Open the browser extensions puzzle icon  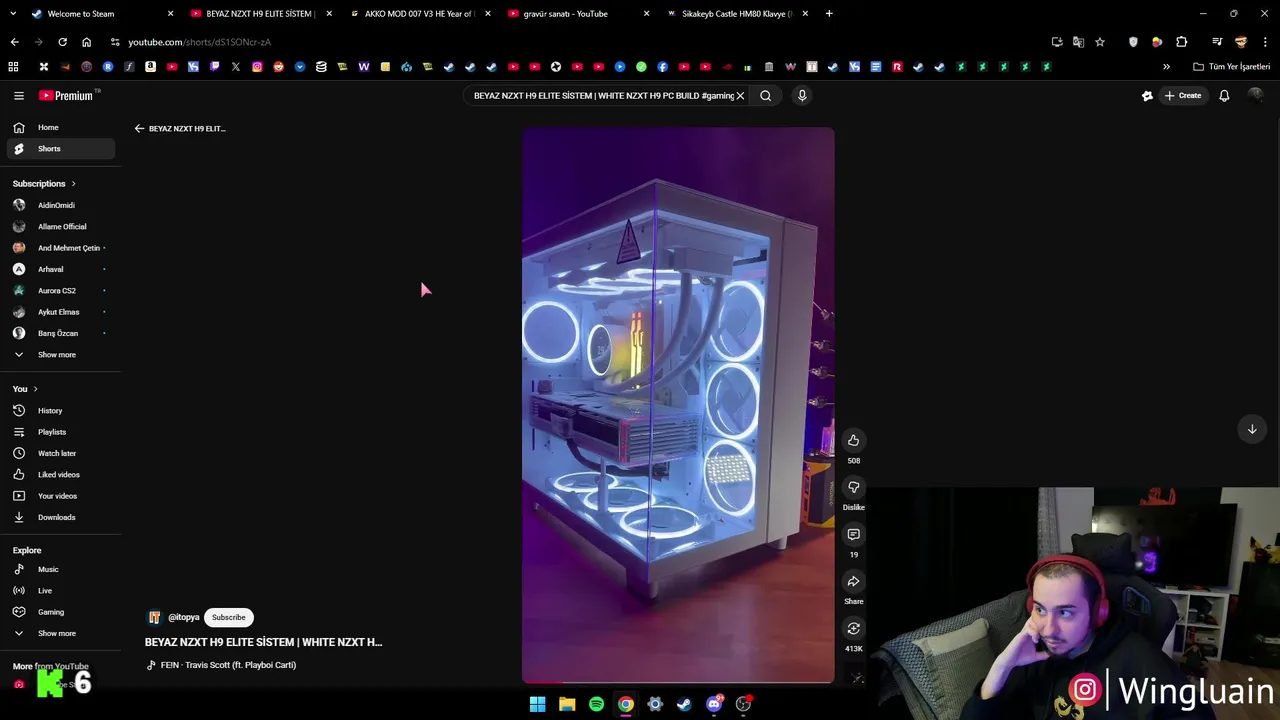click(1181, 42)
